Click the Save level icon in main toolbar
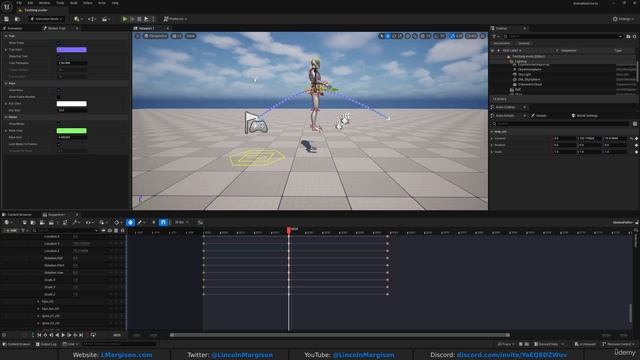Screen dimensions: 640x360 coord(7,19)
